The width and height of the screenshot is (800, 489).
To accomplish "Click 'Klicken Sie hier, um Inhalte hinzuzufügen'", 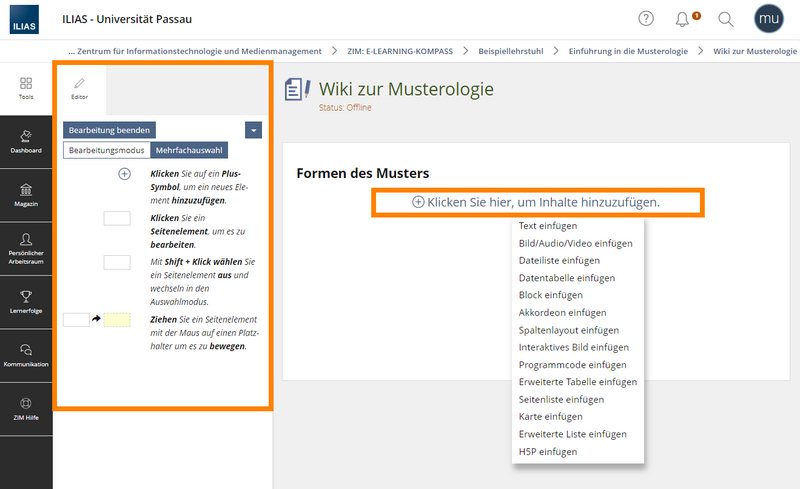I will click(x=538, y=202).
